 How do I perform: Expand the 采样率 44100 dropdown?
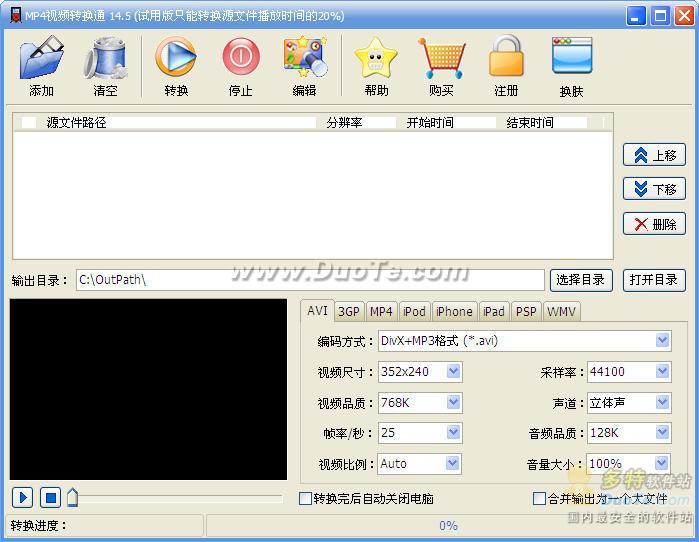tap(662, 372)
